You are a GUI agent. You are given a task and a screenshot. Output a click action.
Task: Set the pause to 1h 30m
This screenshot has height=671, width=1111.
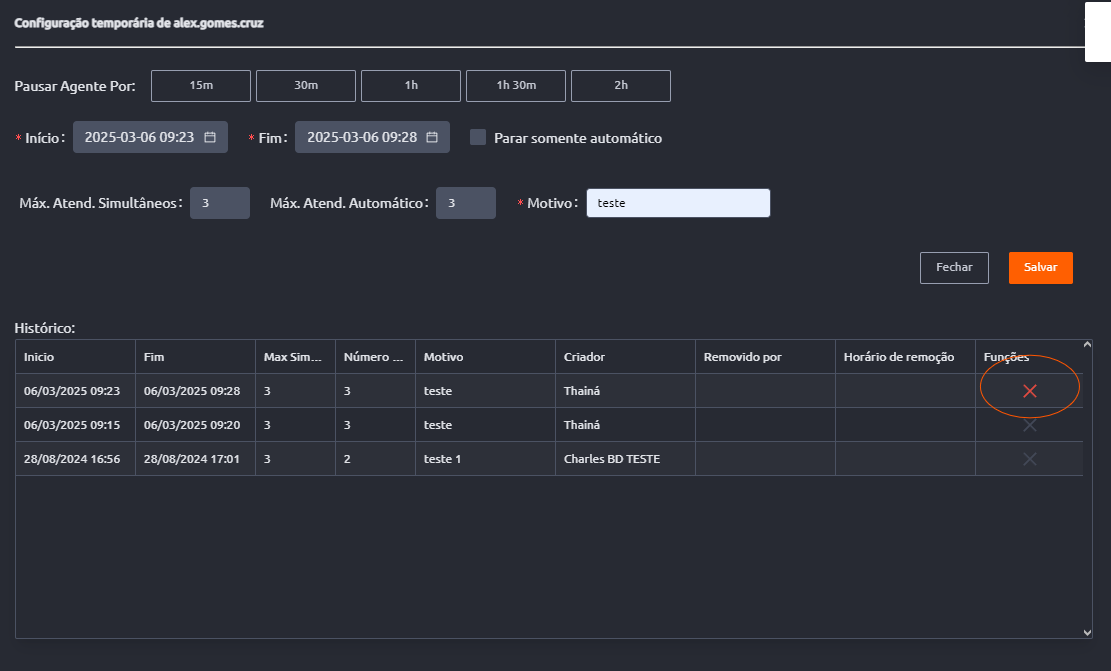pyautogui.click(x=516, y=86)
